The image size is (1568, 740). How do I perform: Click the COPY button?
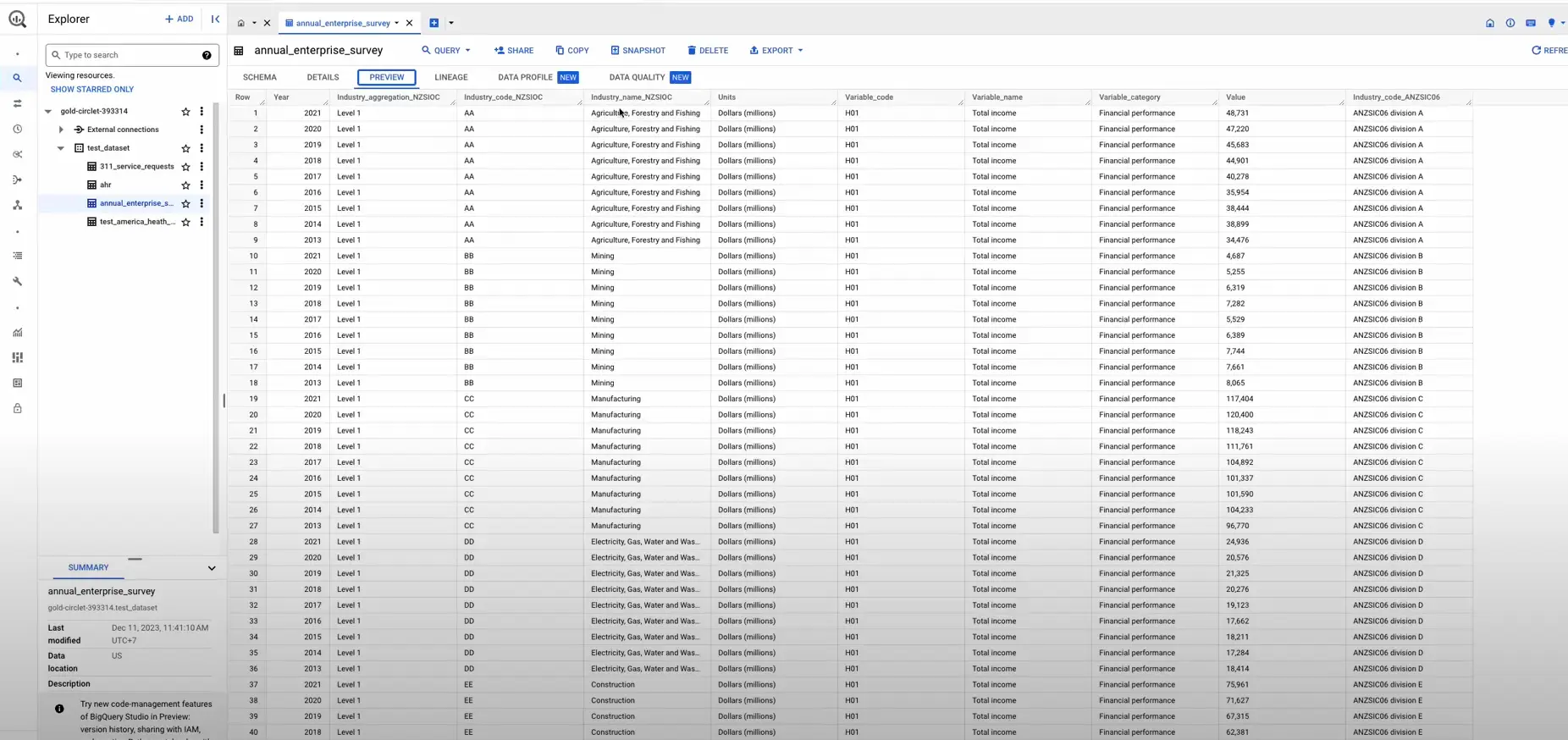point(572,51)
